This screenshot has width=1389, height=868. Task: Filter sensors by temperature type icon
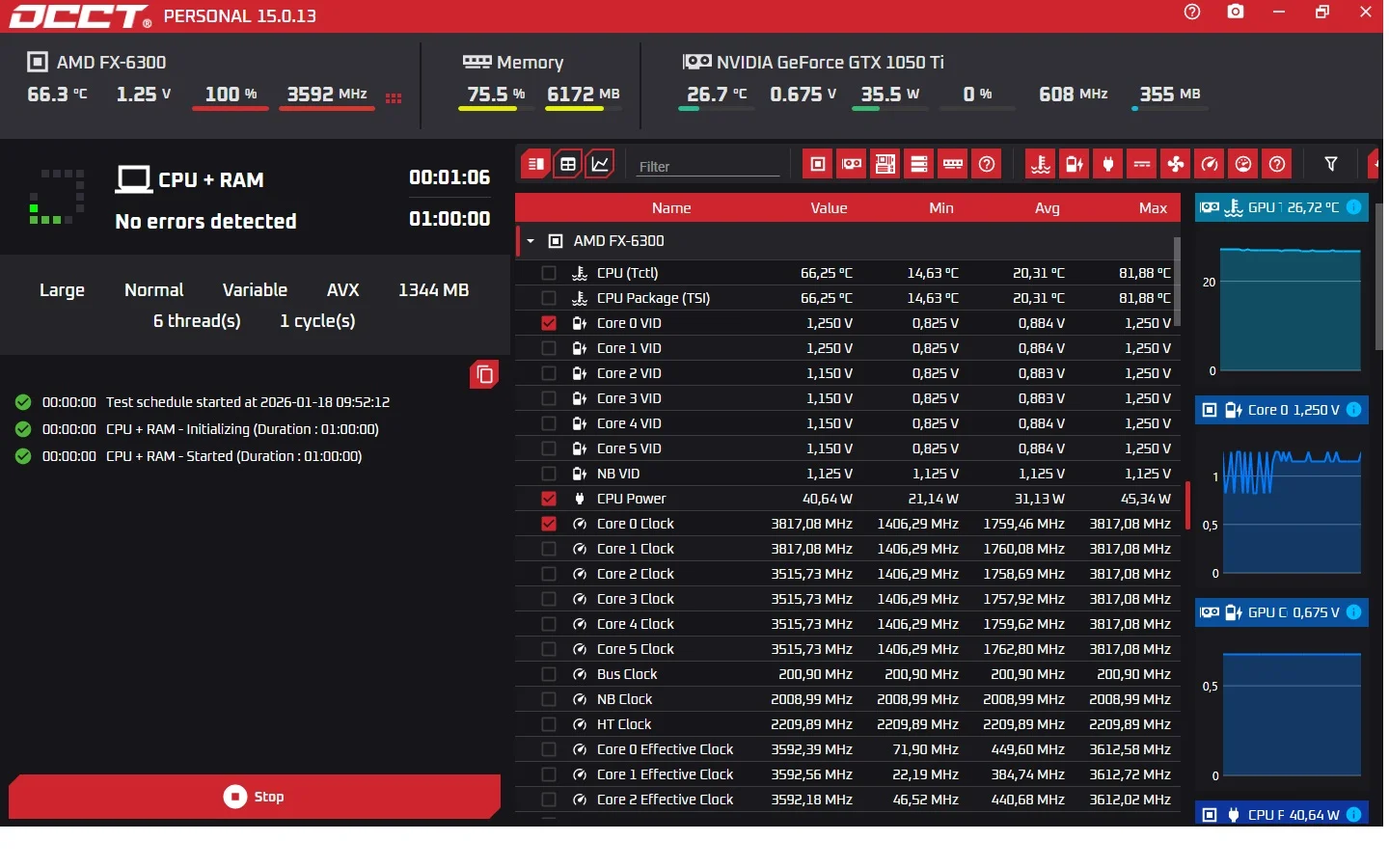point(1041,164)
